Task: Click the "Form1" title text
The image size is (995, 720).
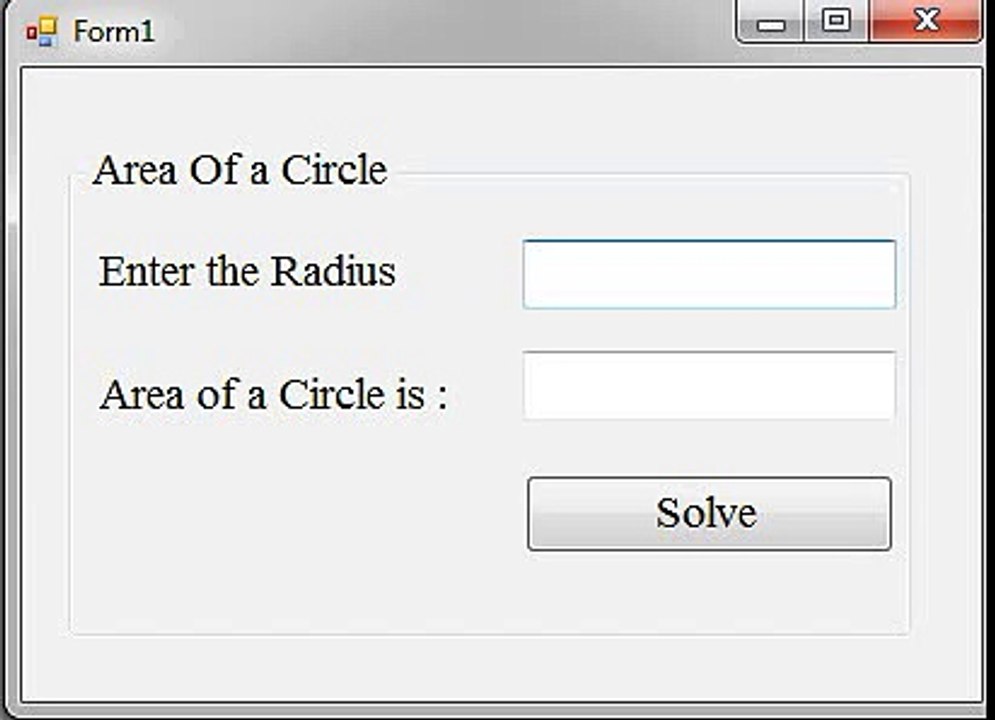Action: coord(114,31)
